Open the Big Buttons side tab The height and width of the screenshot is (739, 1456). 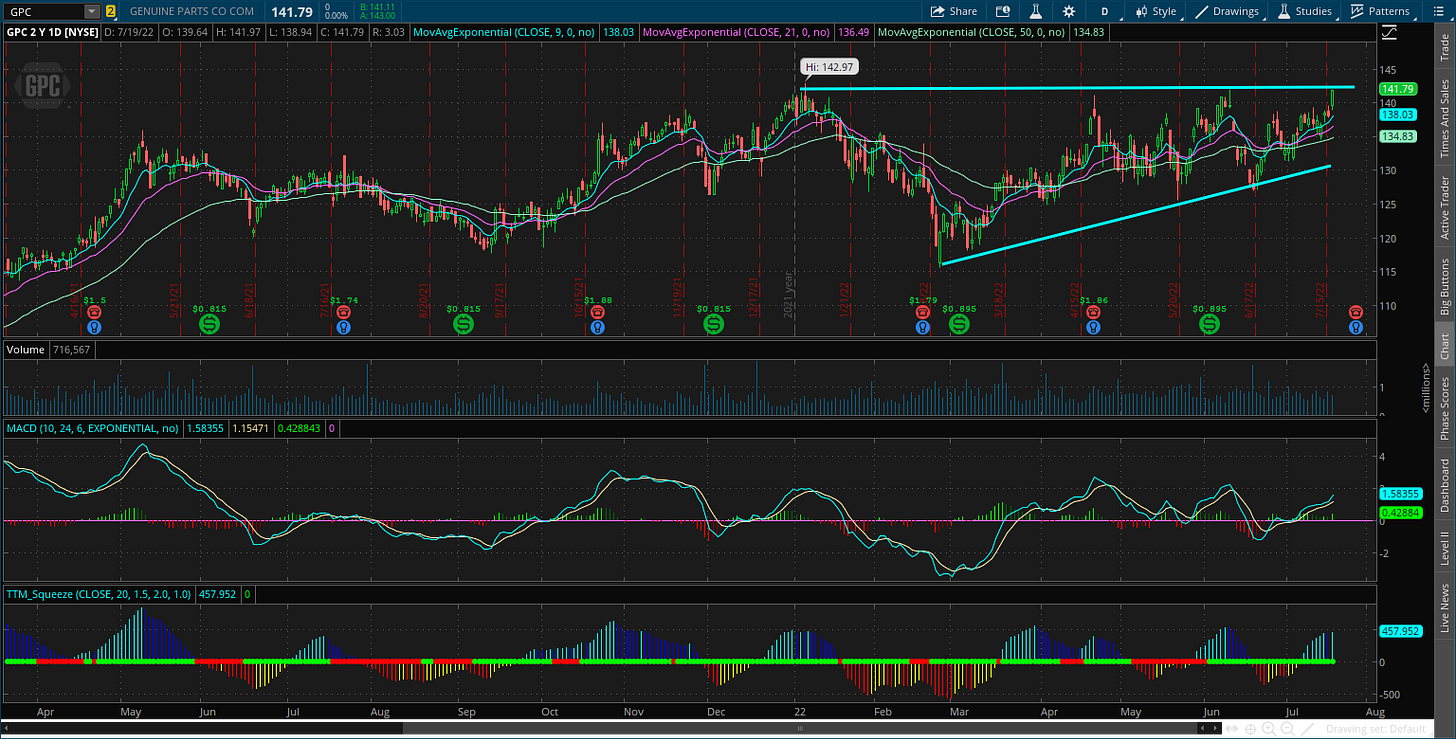tap(1444, 286)
